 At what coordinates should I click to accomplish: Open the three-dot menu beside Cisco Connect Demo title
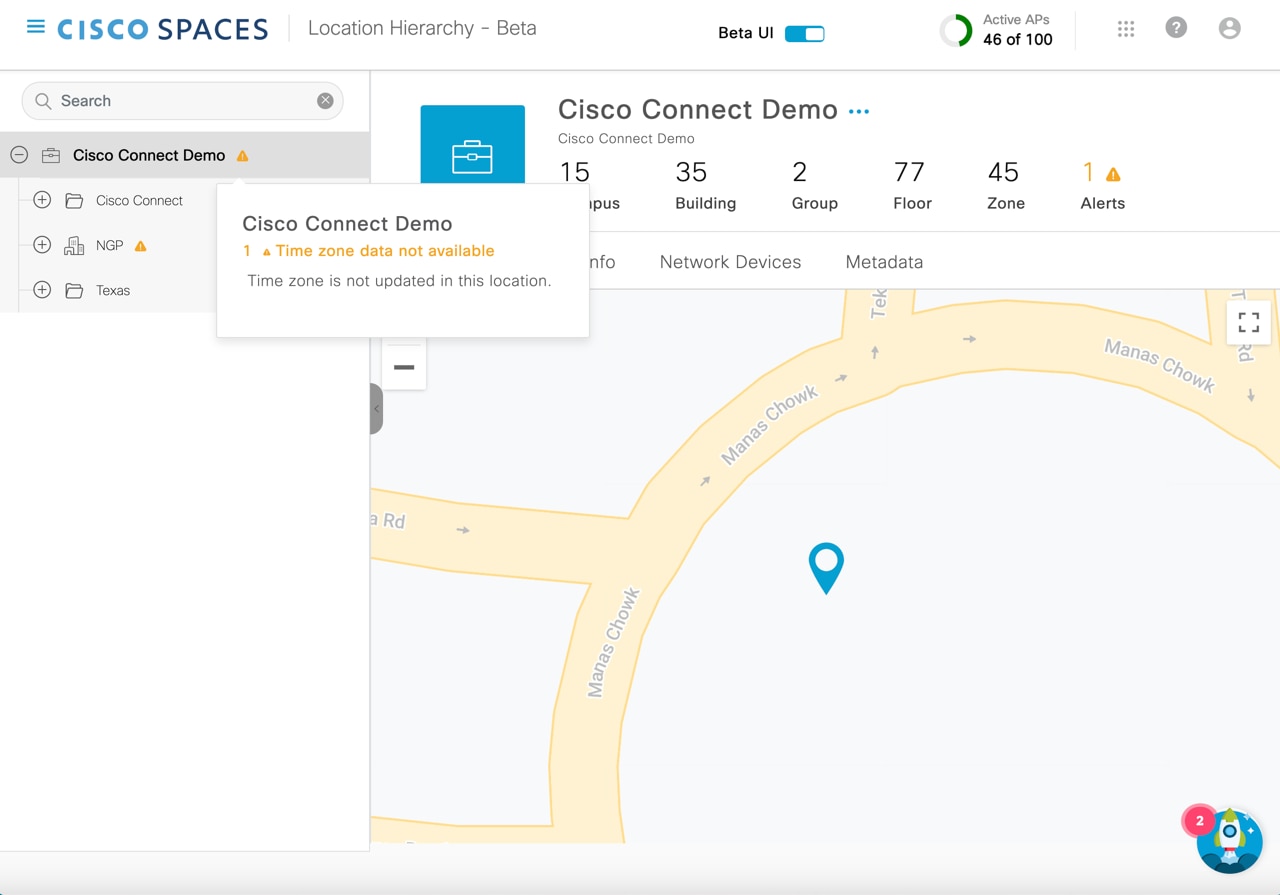point(859,111)
